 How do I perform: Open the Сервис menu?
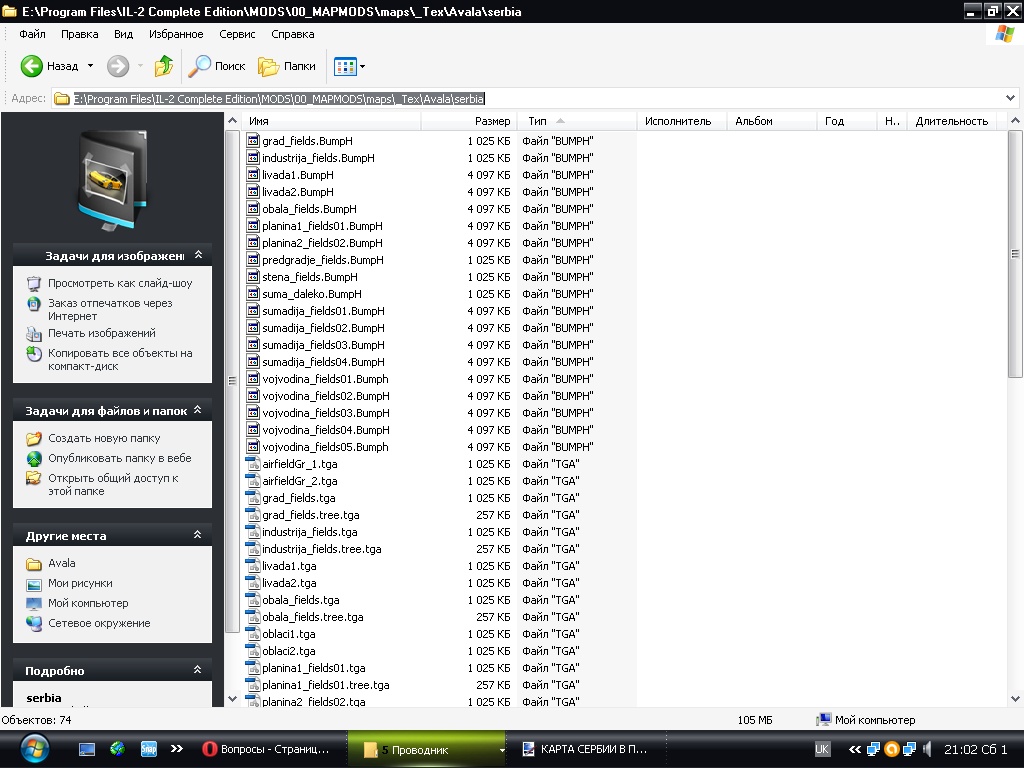[x=237, y=34]
